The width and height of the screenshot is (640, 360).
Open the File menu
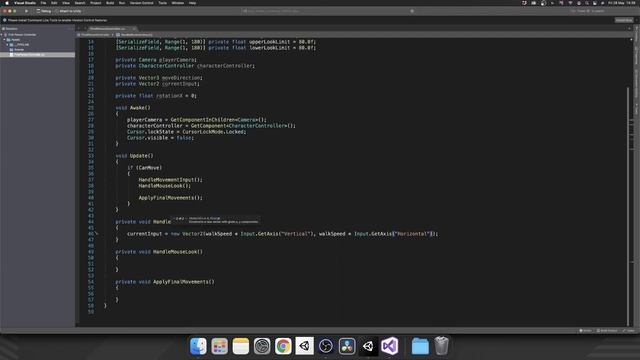[43, 3]
